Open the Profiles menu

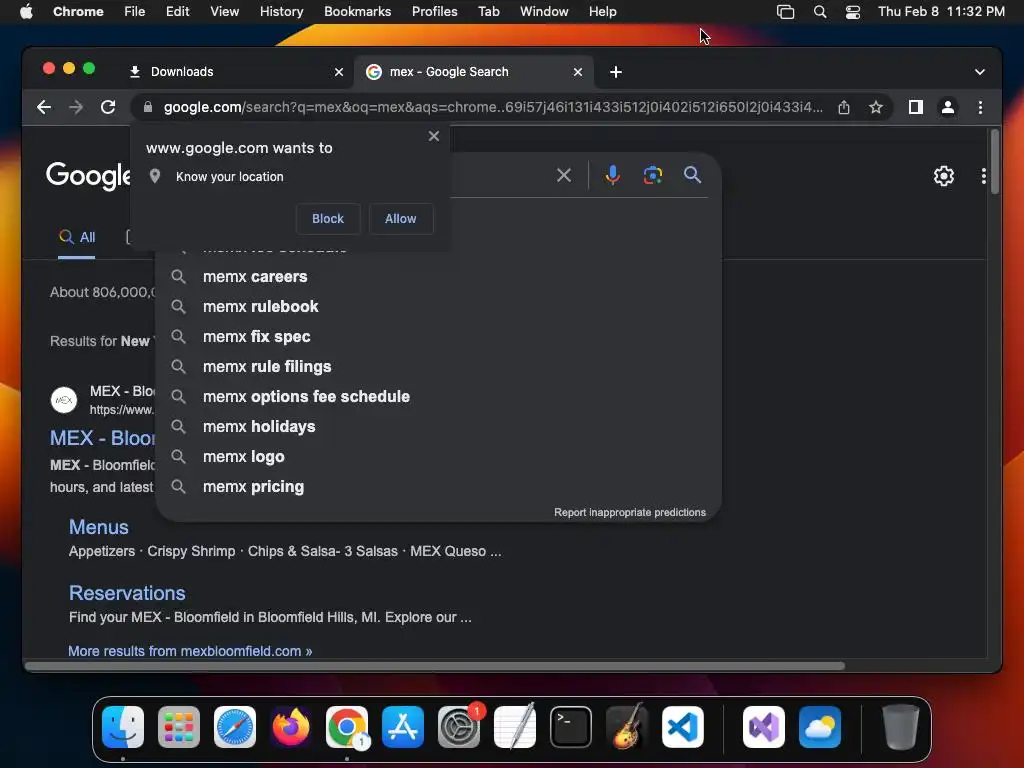[x=434, y=12]
